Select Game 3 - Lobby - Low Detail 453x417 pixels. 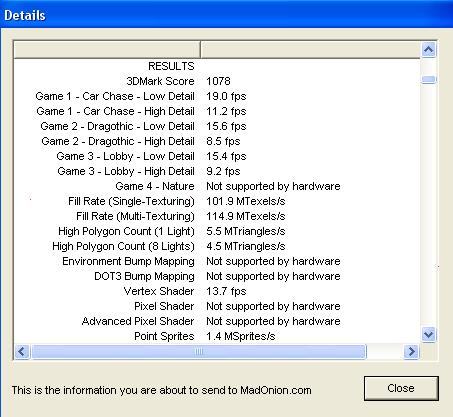125,156
